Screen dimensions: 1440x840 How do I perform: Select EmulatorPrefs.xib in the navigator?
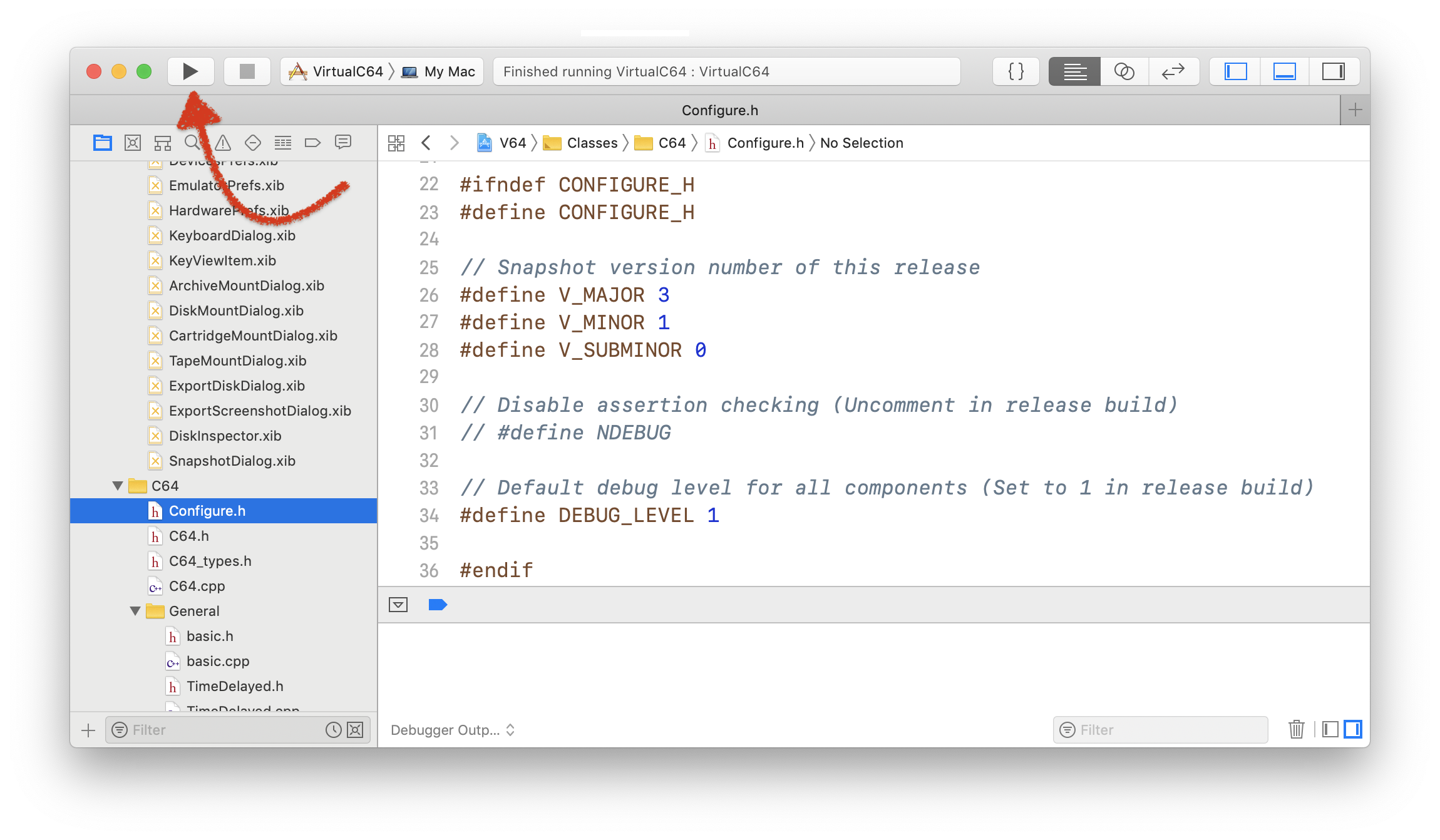pos(224,185)
